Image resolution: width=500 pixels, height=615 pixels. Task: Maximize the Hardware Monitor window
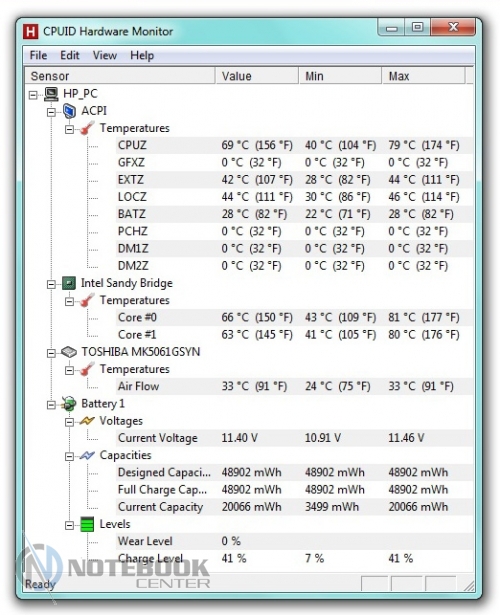coord(418,27)
